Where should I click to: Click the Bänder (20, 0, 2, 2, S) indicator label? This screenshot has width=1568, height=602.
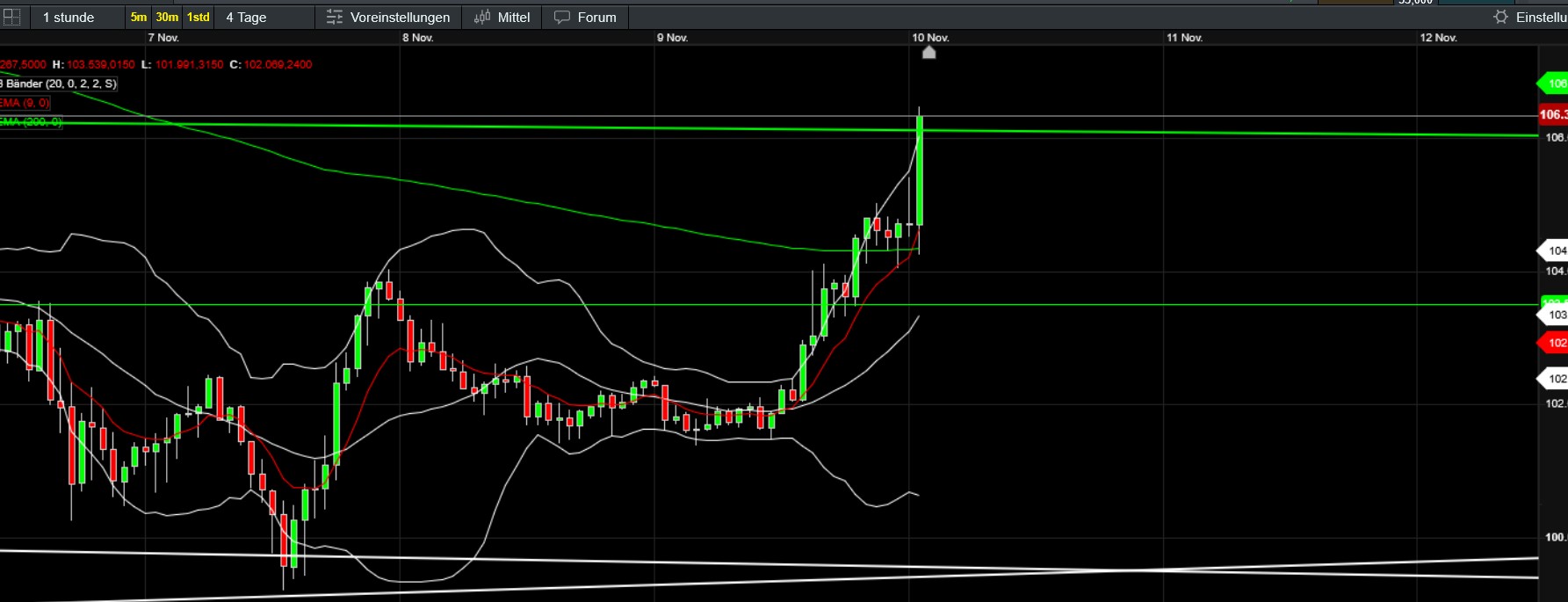pos(59,83)
